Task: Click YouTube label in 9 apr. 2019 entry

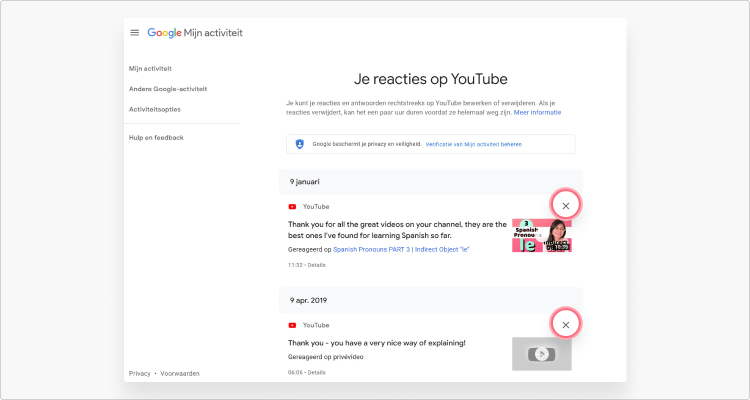Action: click(316, 325)
